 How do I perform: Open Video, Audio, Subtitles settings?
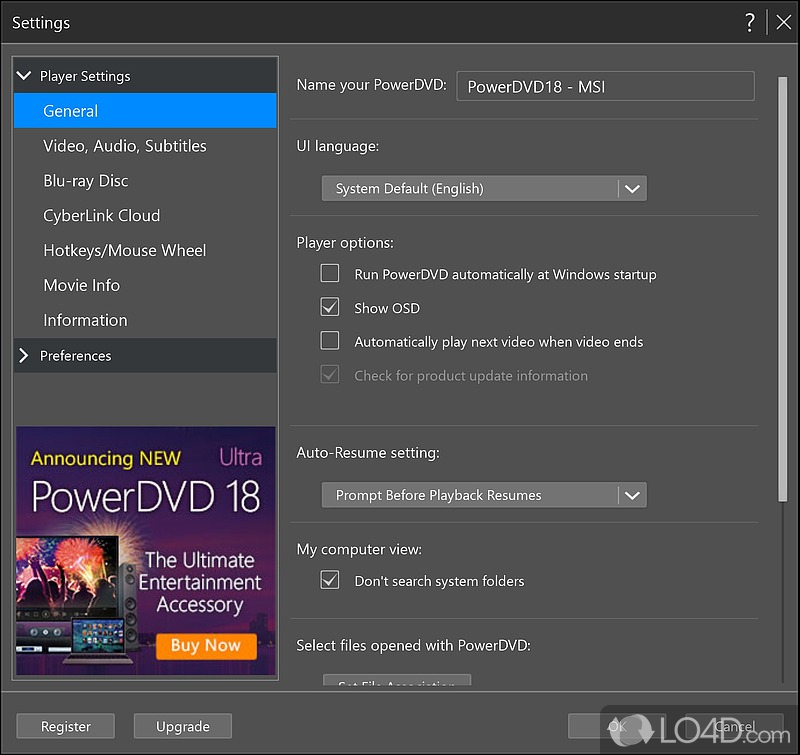coord(124,146)
